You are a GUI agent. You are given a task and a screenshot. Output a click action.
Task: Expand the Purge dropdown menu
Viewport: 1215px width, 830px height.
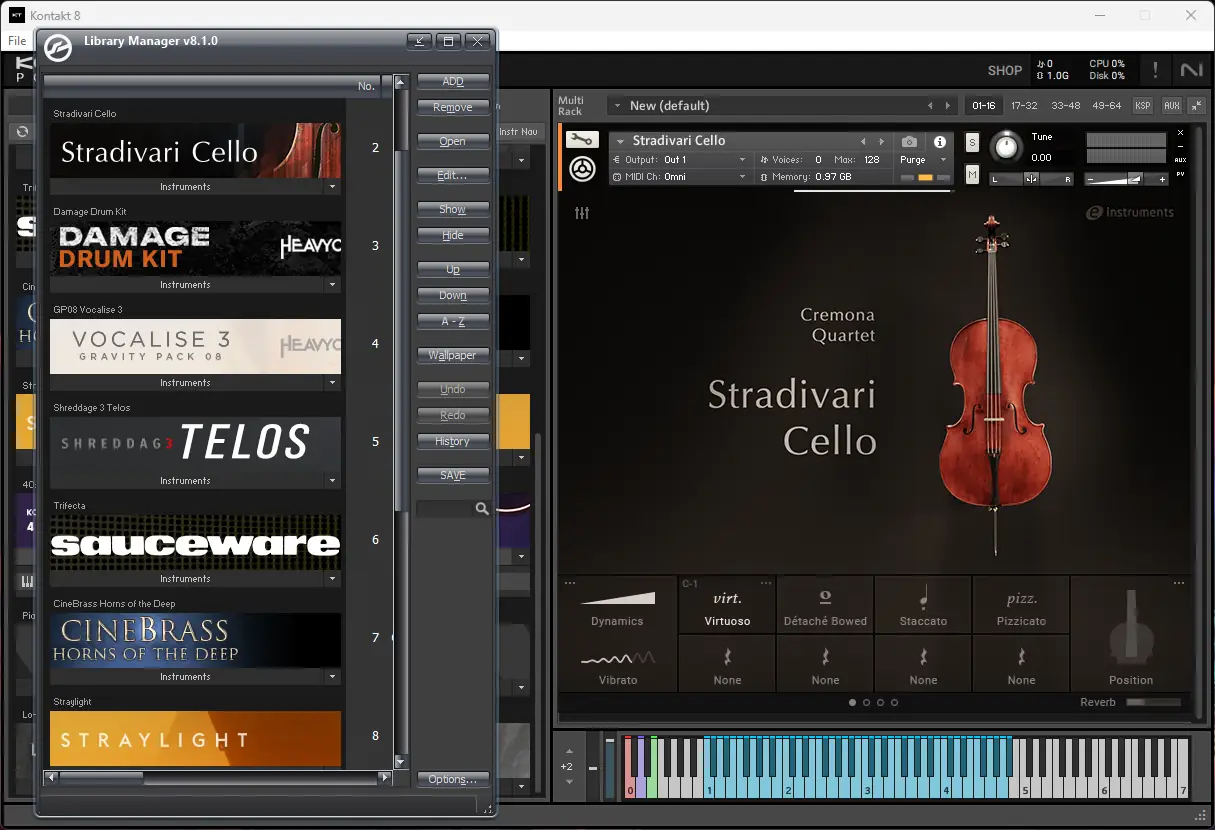943,160
